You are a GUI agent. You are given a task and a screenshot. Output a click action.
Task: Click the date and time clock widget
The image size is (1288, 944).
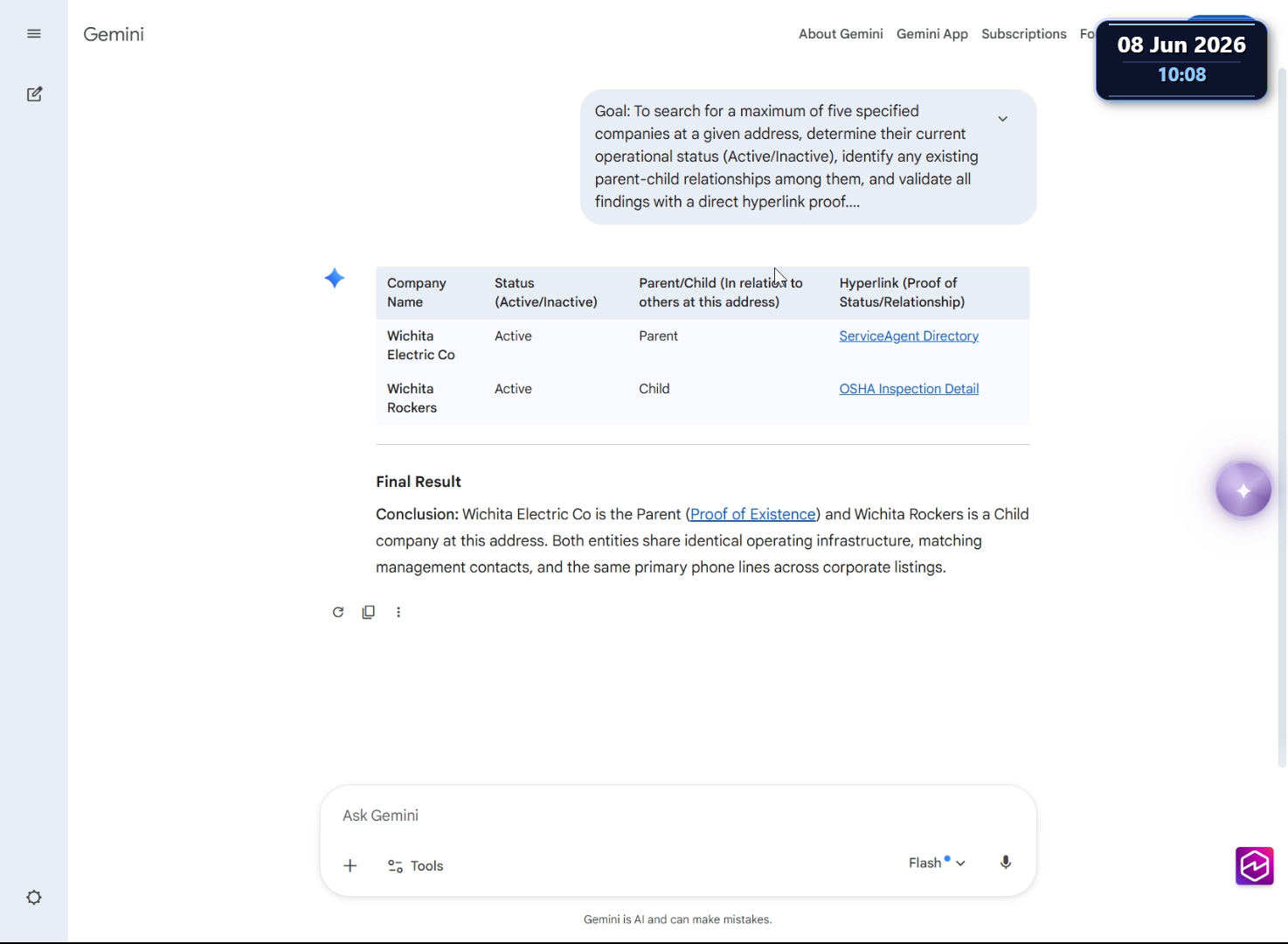click(x=1181, y=59)
